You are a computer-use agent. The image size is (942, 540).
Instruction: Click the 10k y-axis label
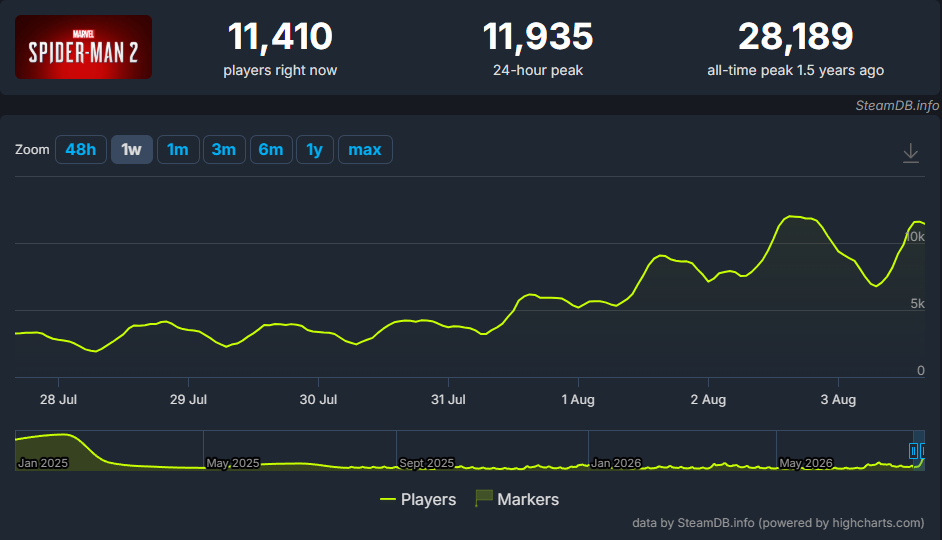[x=915, y=237]
